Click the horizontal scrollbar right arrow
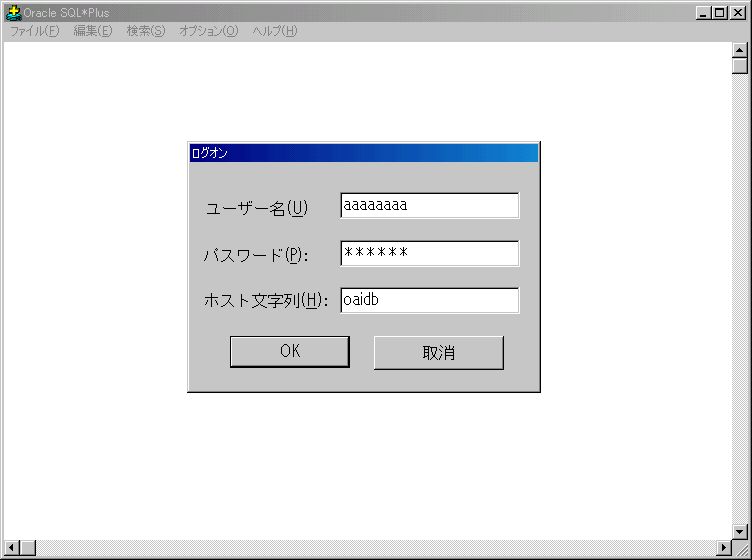 coord(724,547)
